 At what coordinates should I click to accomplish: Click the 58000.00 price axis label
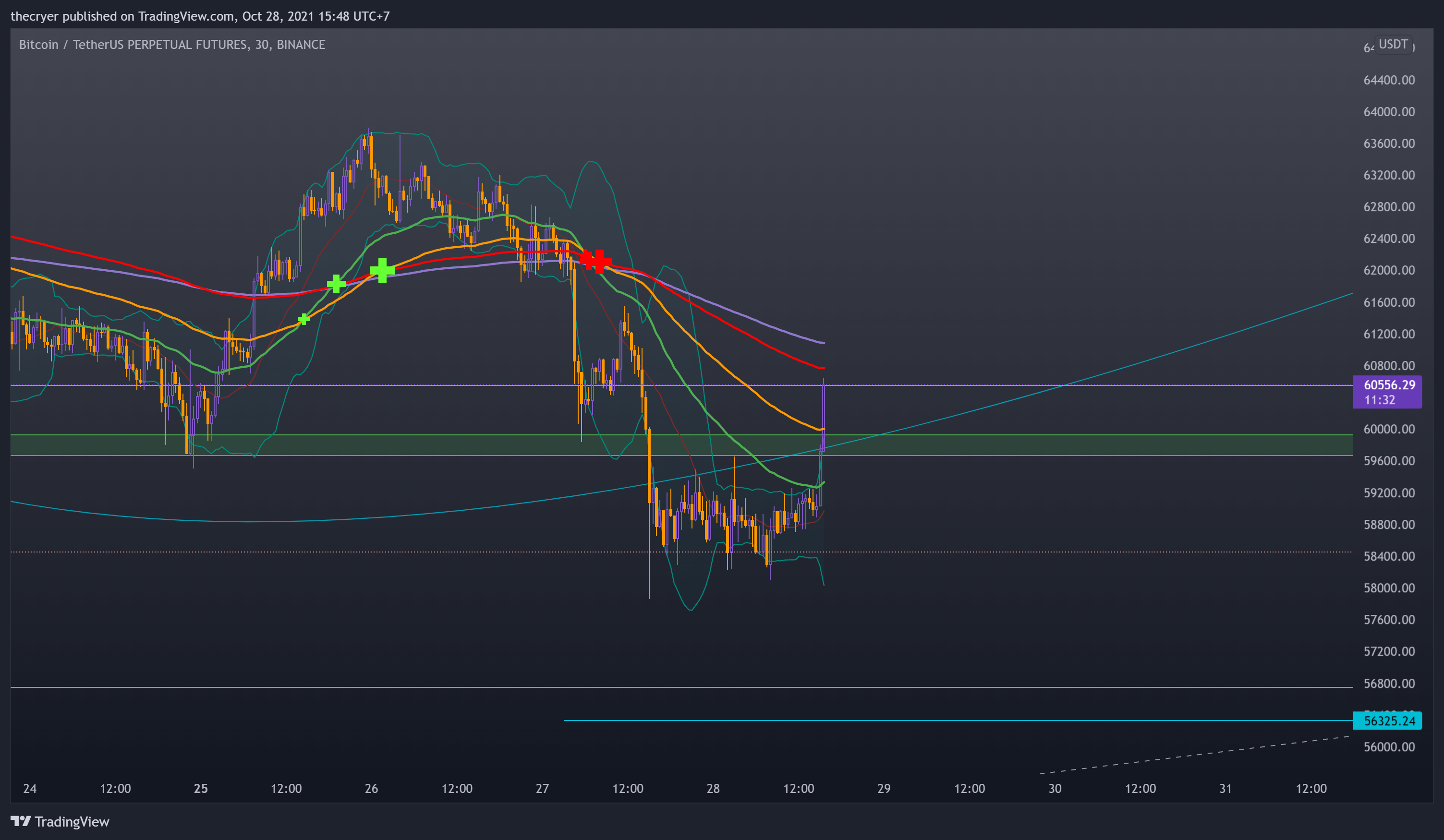(1389, 588)
